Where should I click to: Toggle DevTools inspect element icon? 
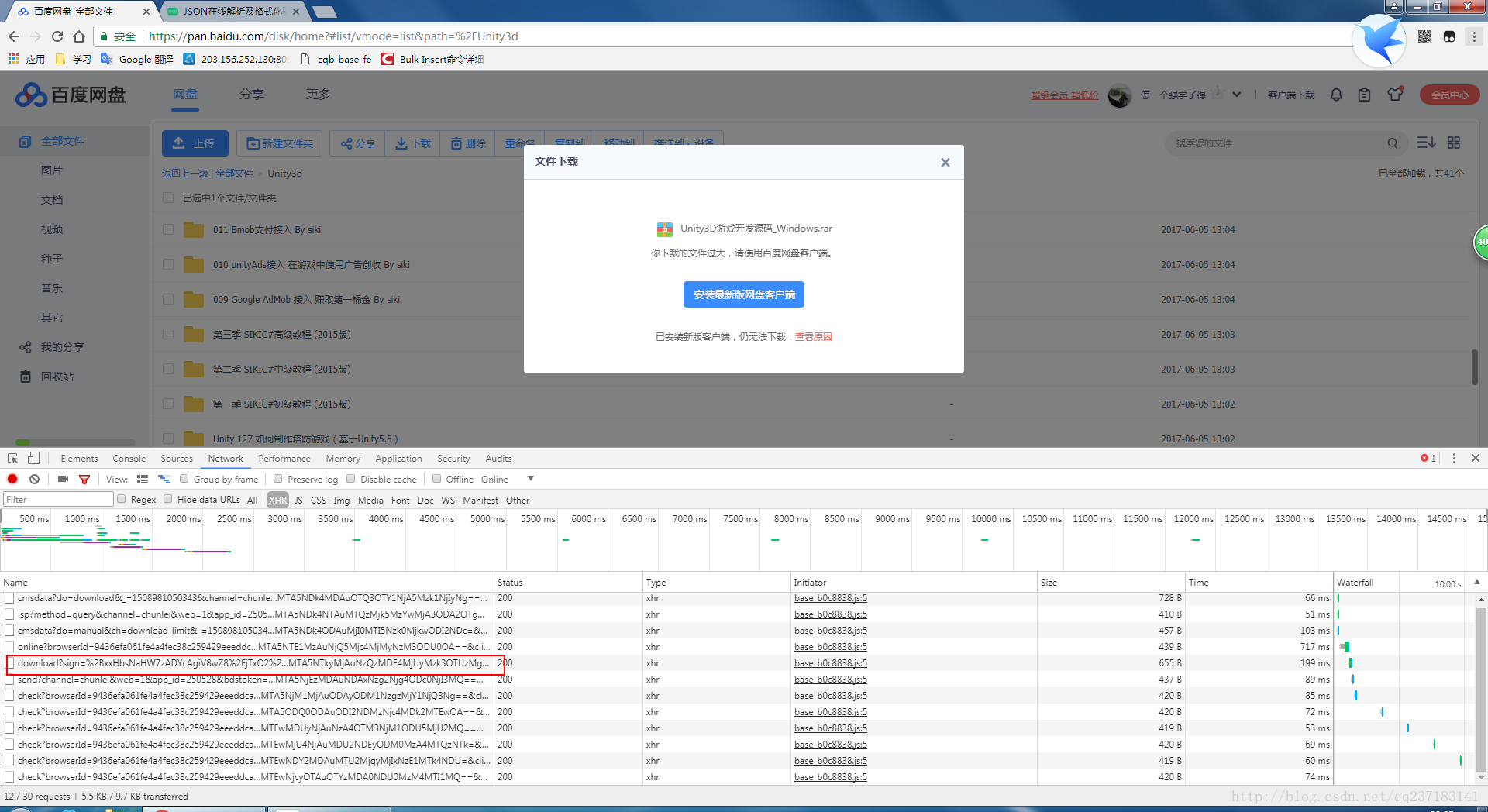pos(13,459)
